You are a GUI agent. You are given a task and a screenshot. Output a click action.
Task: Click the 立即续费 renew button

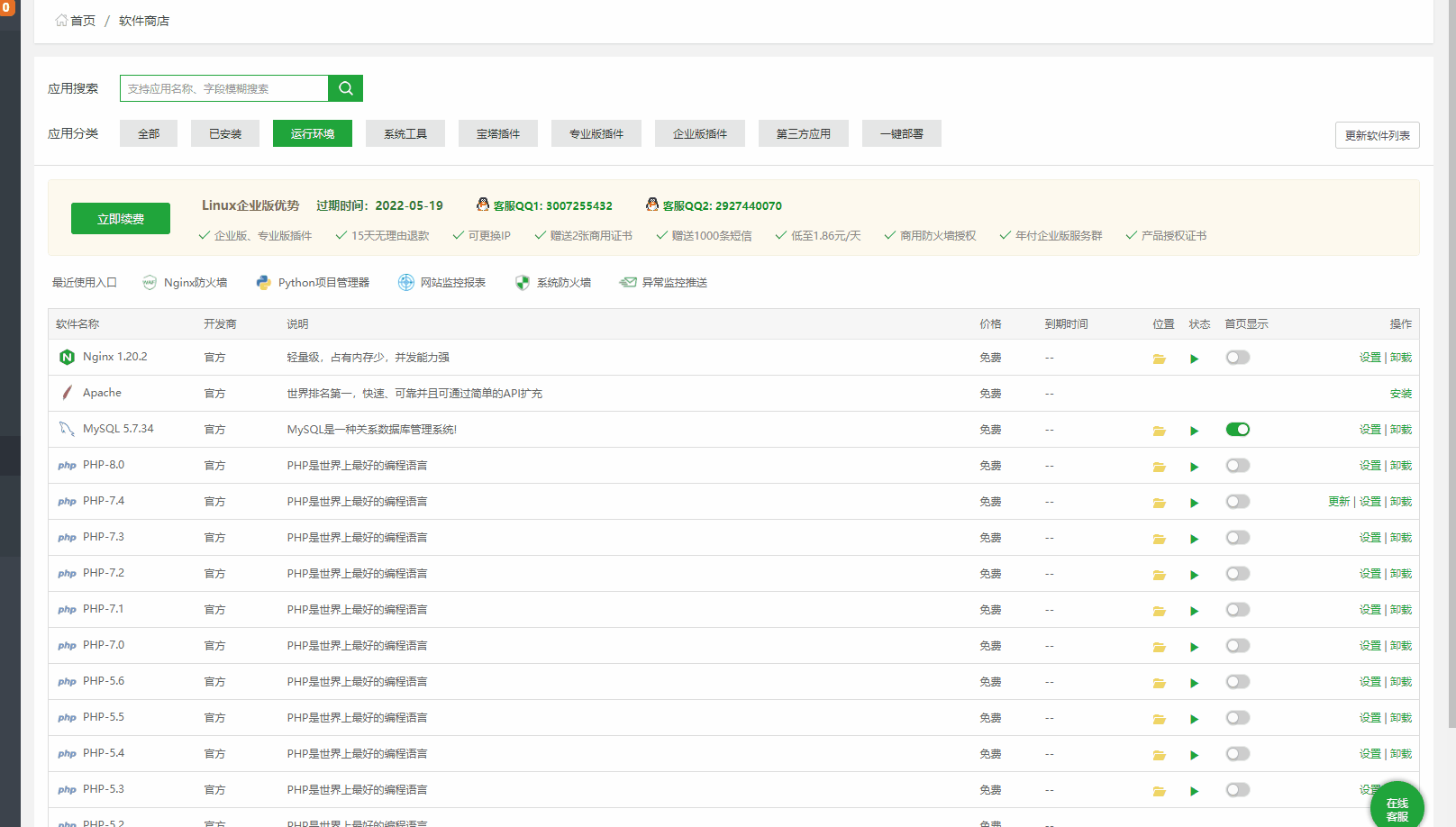[x=121, y=218]
